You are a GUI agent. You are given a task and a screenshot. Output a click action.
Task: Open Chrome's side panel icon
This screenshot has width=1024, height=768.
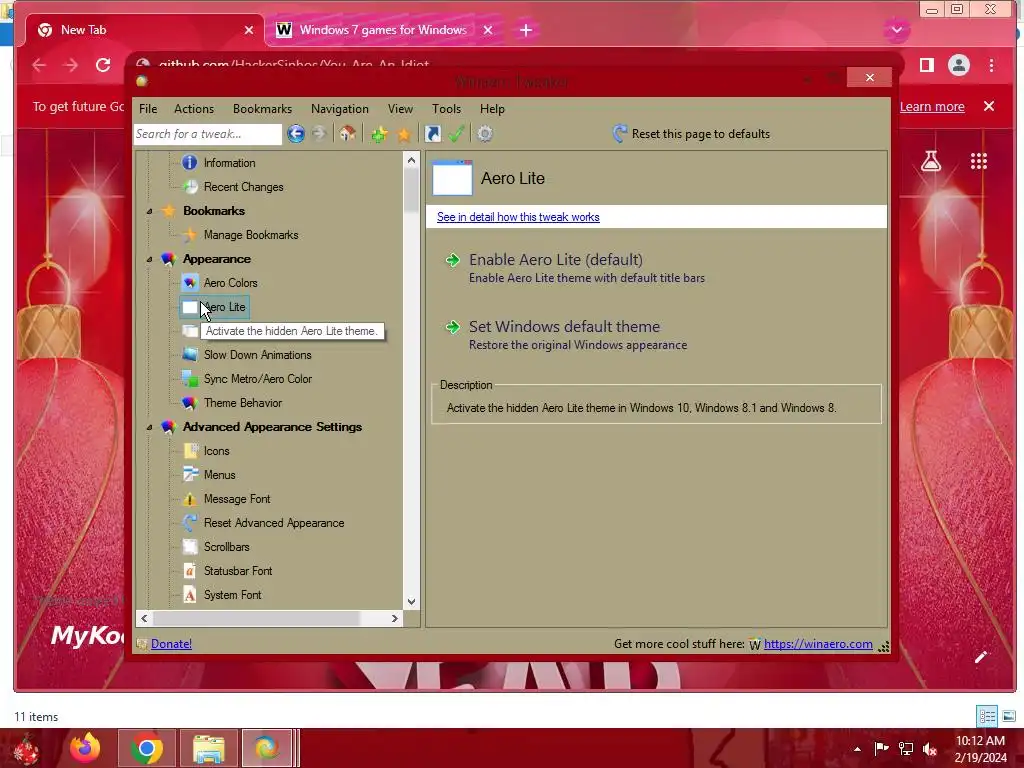pyautogui.click(x=927, y=65)
